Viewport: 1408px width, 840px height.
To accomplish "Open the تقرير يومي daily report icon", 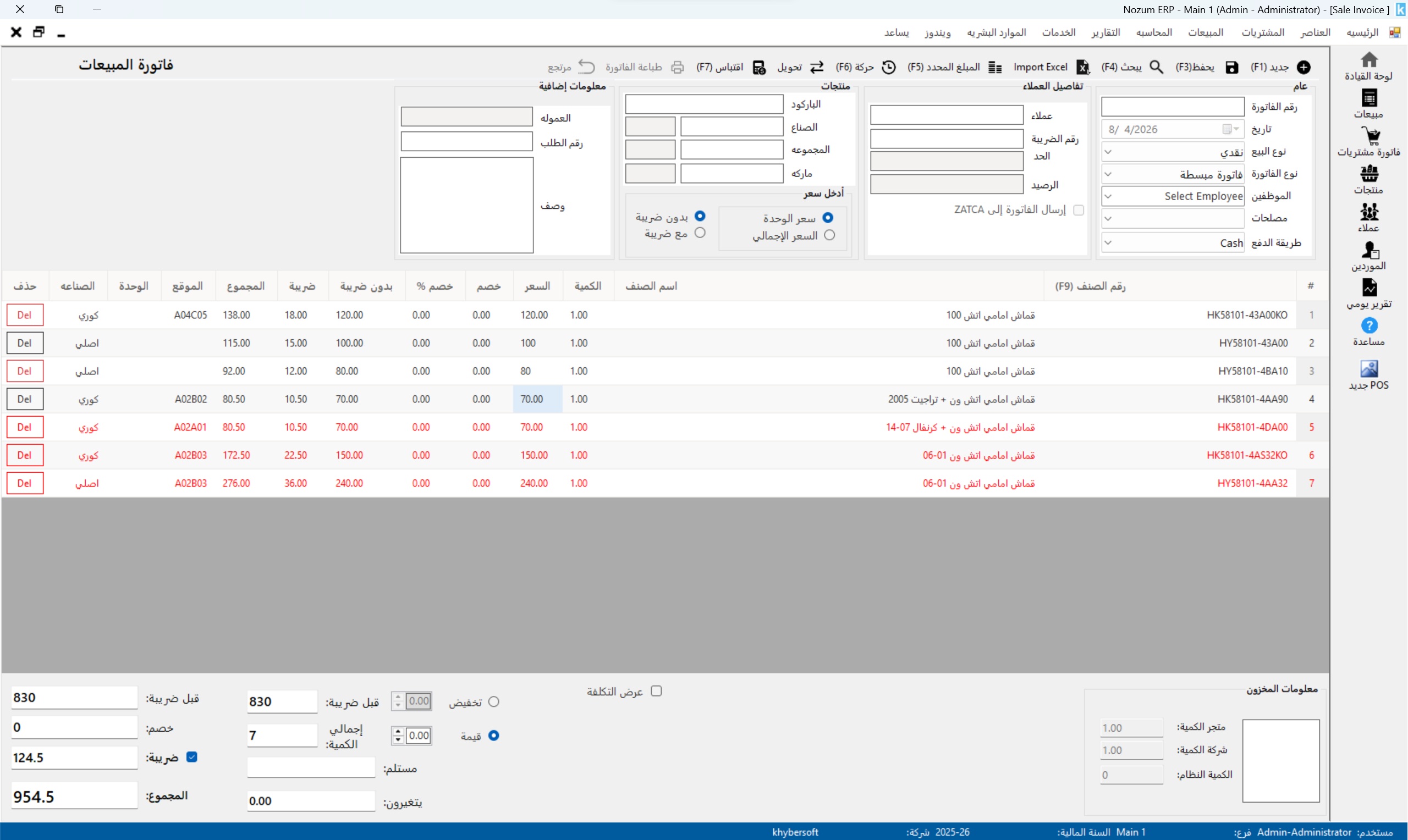I will click(1369, 288).
